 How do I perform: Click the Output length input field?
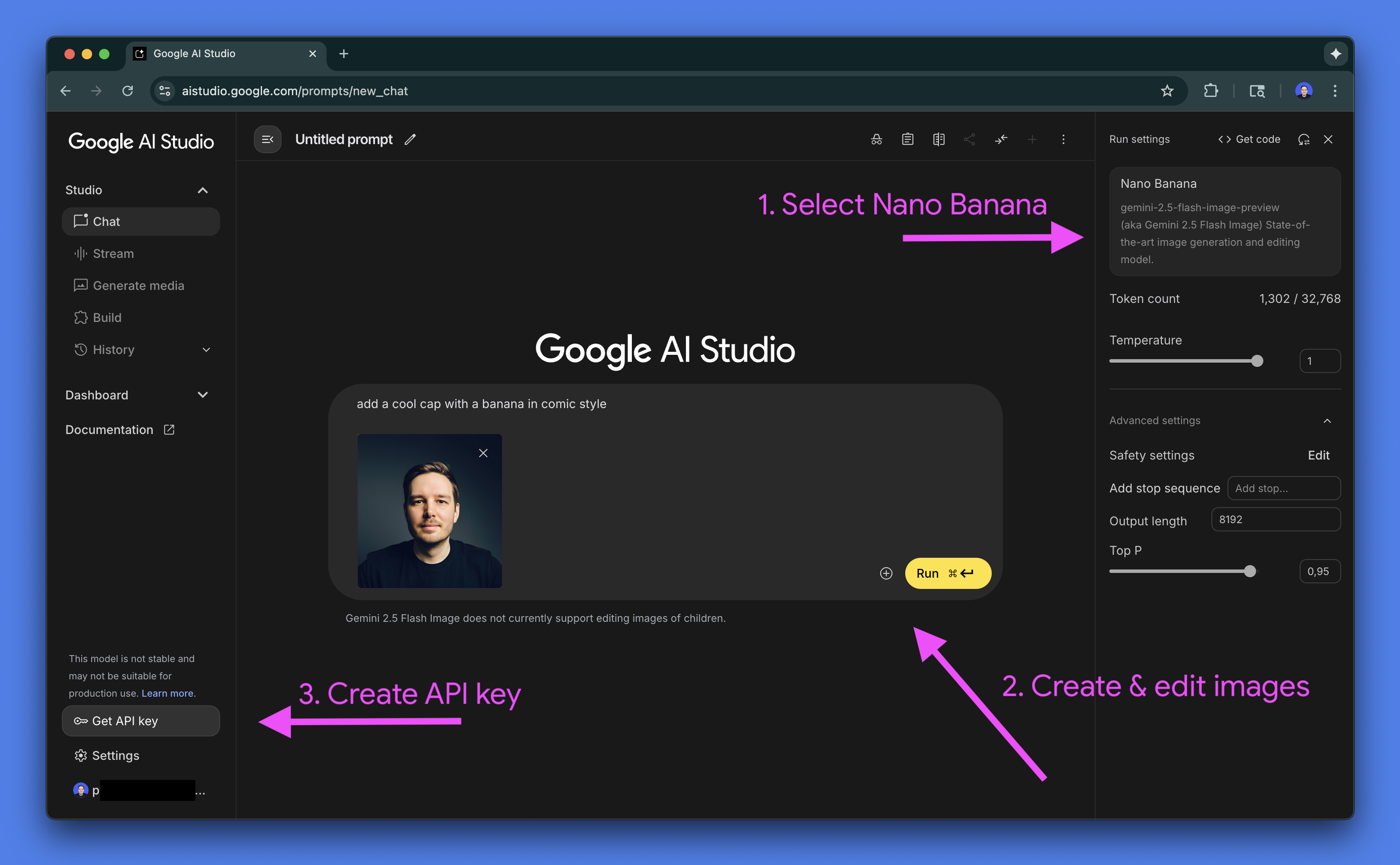click(x=1275, y=519)
